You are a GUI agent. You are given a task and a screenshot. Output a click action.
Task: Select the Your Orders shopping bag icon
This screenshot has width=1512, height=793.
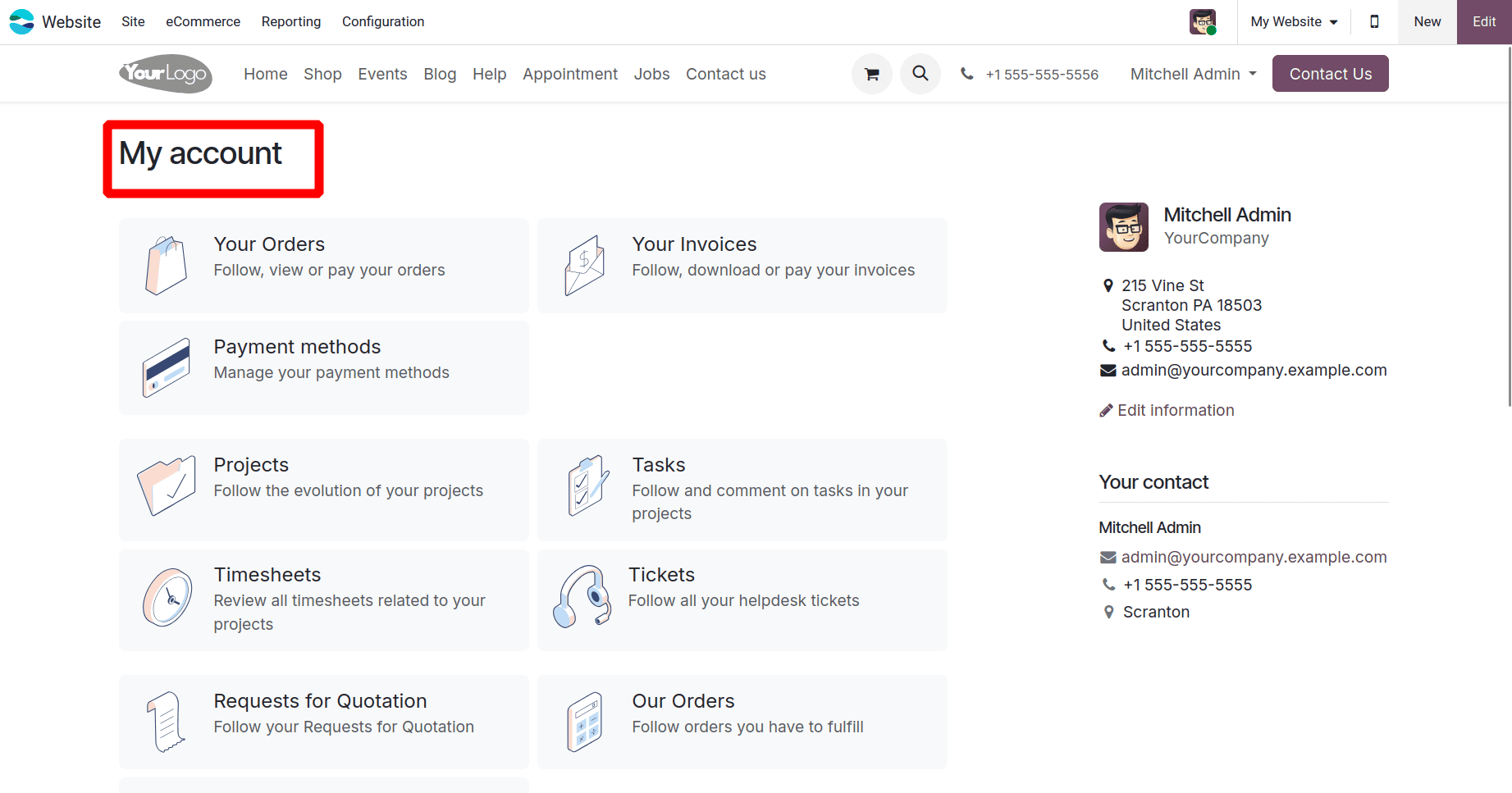click(166, 264)
